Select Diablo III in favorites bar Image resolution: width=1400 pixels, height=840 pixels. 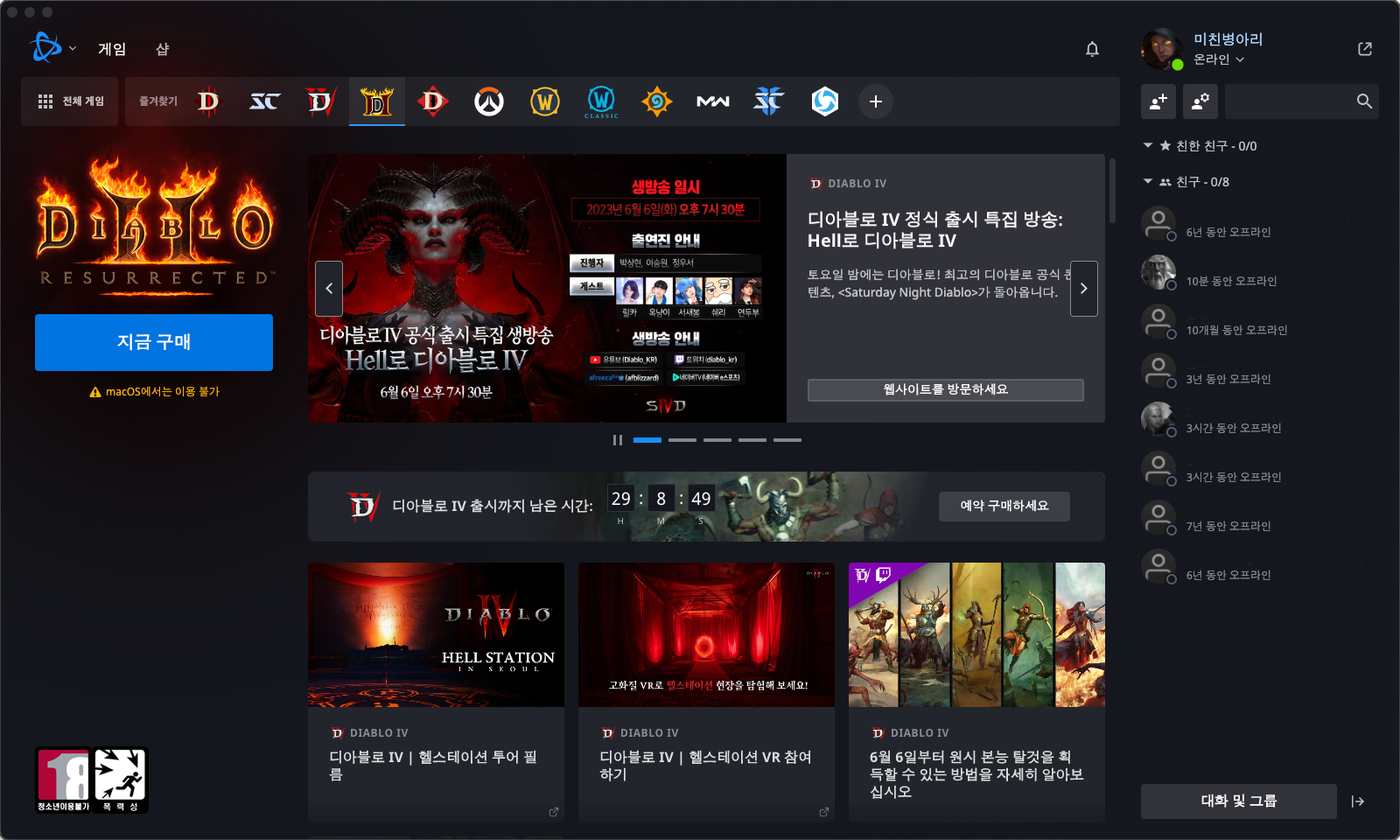pos(208,101)
